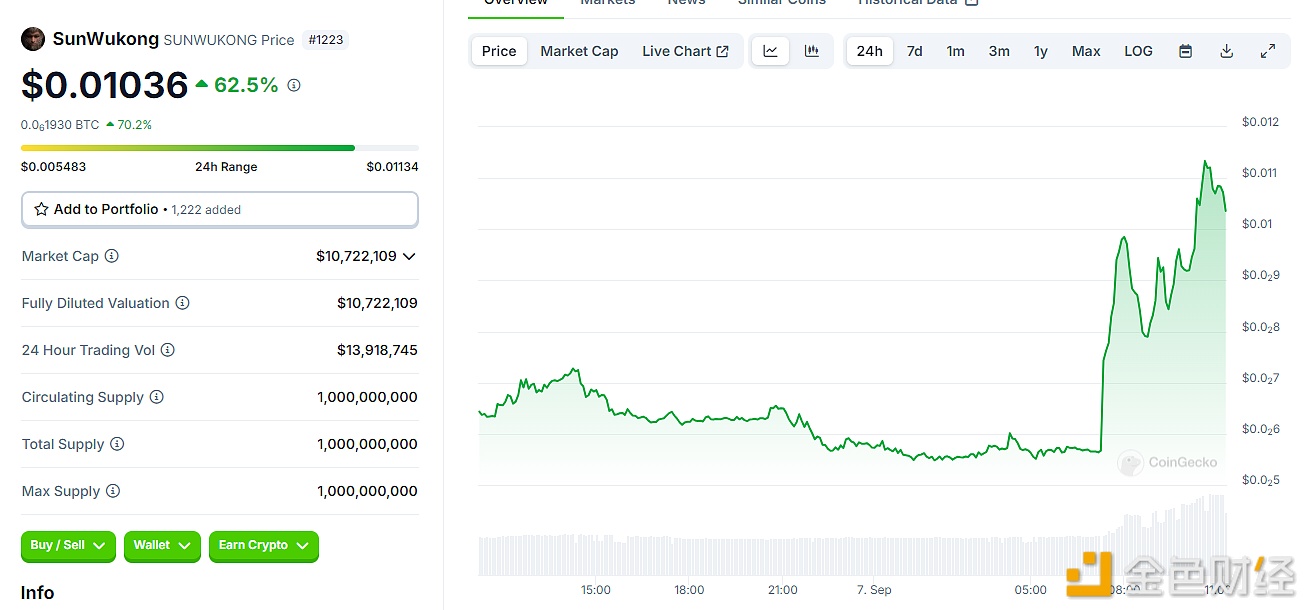Open the calendar date range picker
1308x610 pixels.
1185,51
